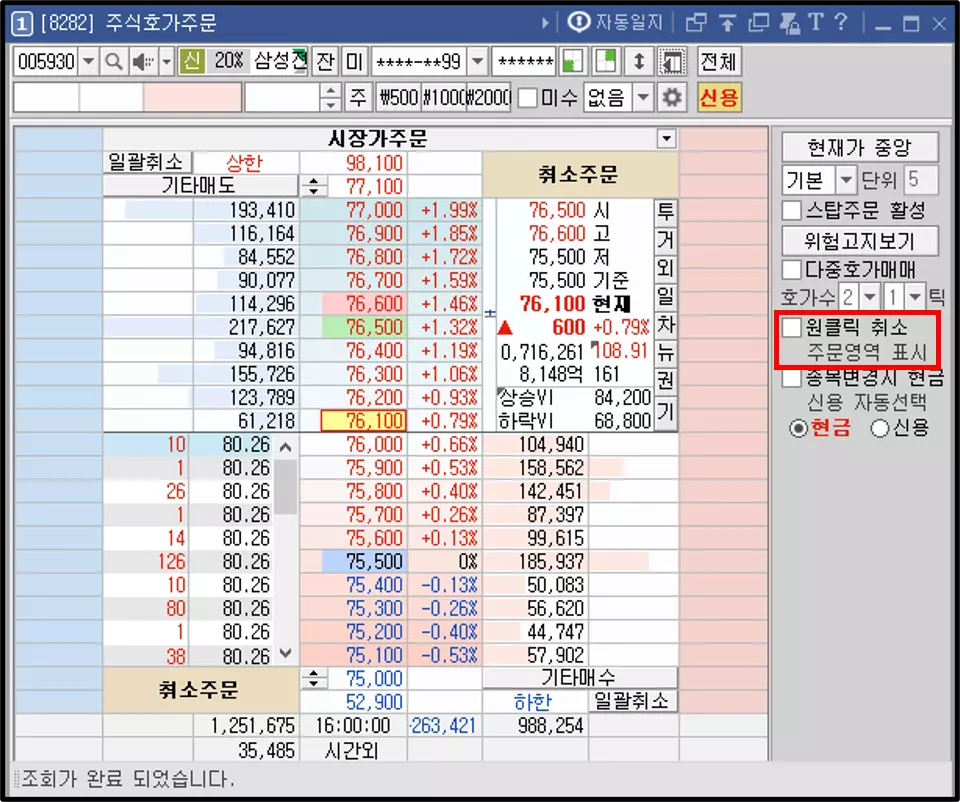Image resolution: width=960 pixels, height=802 pixels.
Task: Click the green 신 badge icon
Action: pyautogui.click(x=192, y=61)
